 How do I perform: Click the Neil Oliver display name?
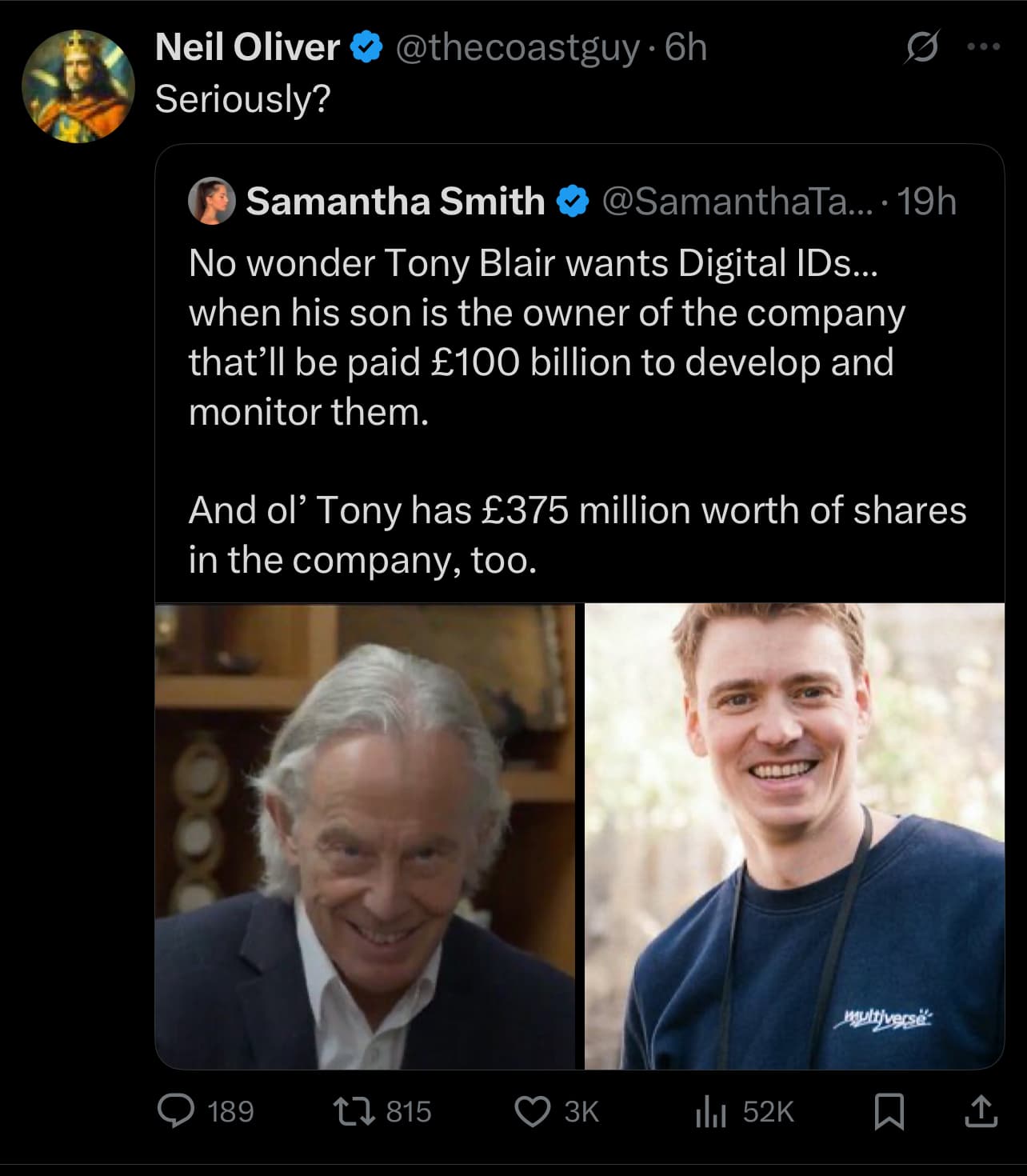(247, 47)
